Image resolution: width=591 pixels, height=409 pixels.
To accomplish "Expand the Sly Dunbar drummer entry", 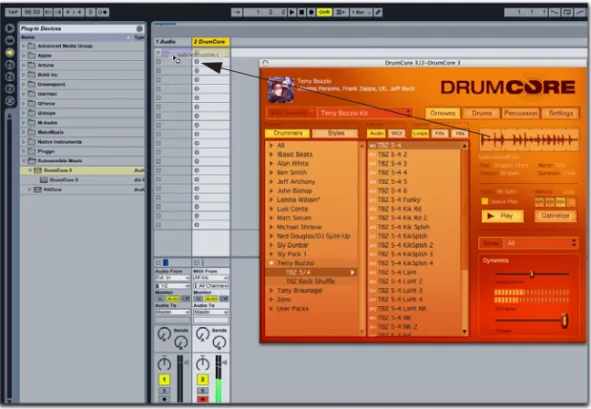I will pos(271,245).
